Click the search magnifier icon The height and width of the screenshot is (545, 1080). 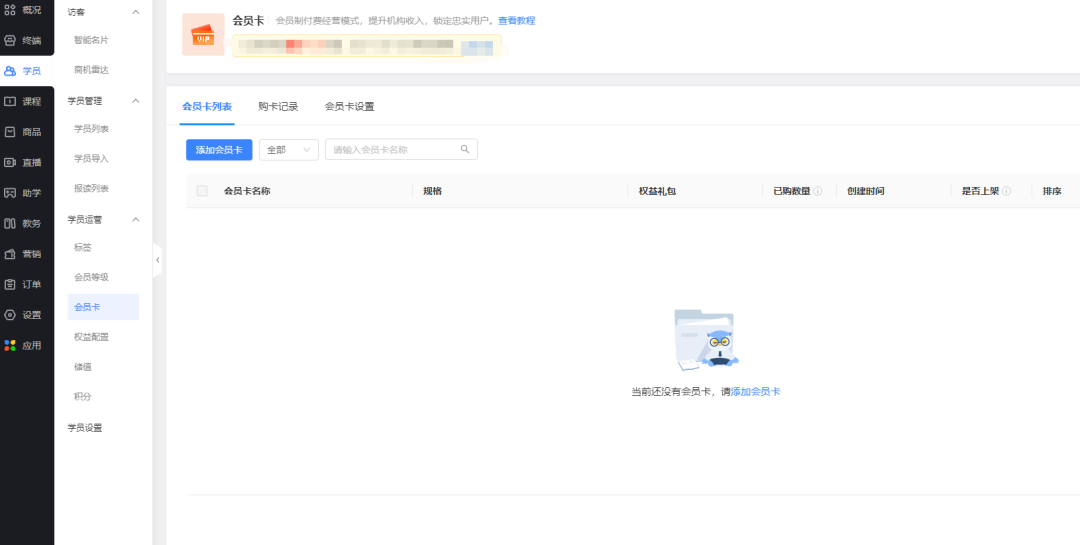(465, 149)
